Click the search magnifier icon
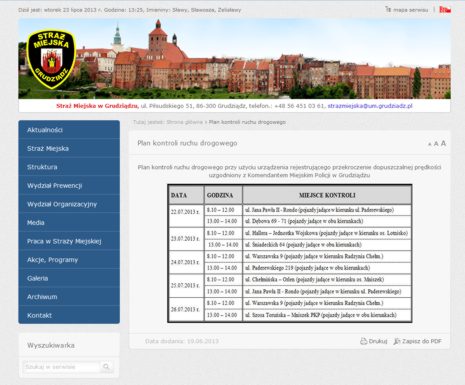 pos(106,367)
